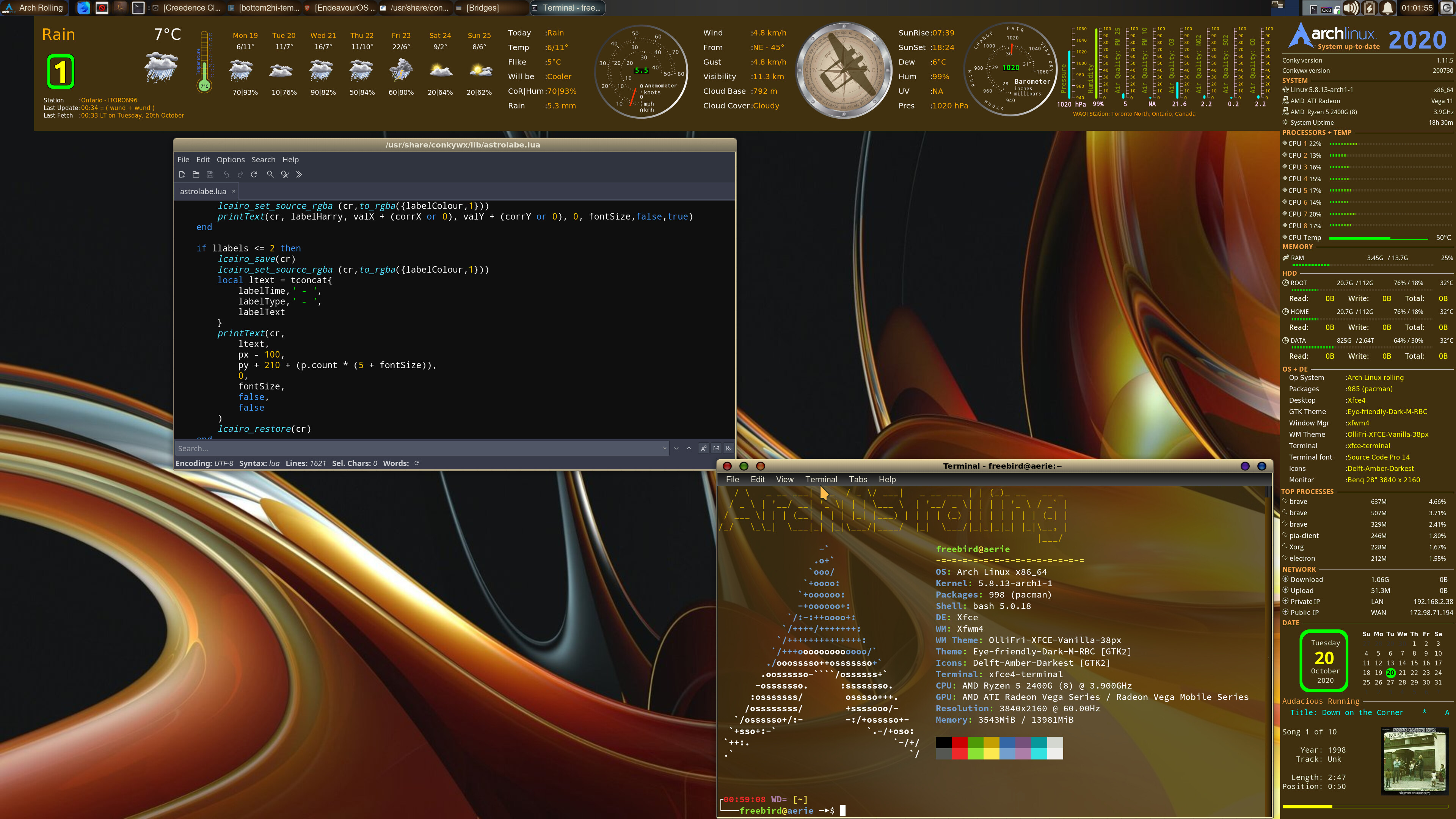Click the red button on terminal titlebar
Viewport: 1456px width, 819px height.
(x=728, y=466)
